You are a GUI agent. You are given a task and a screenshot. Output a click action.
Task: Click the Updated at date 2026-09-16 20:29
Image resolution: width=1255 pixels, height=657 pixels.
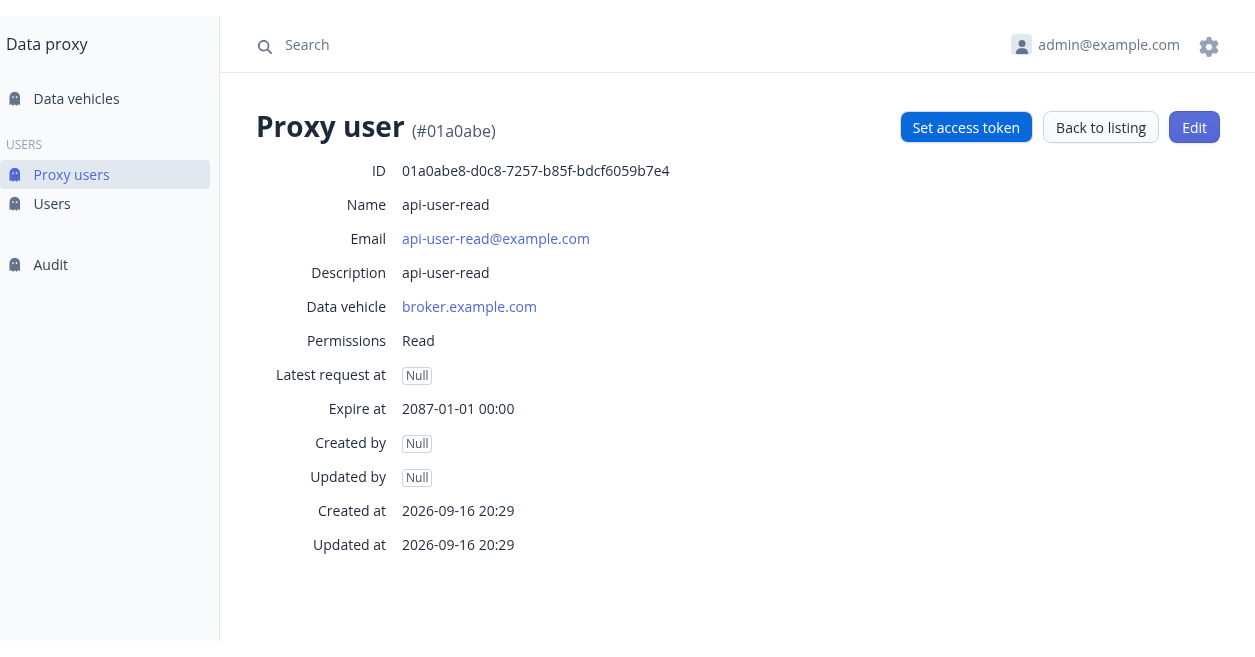(x=458, y=545)
